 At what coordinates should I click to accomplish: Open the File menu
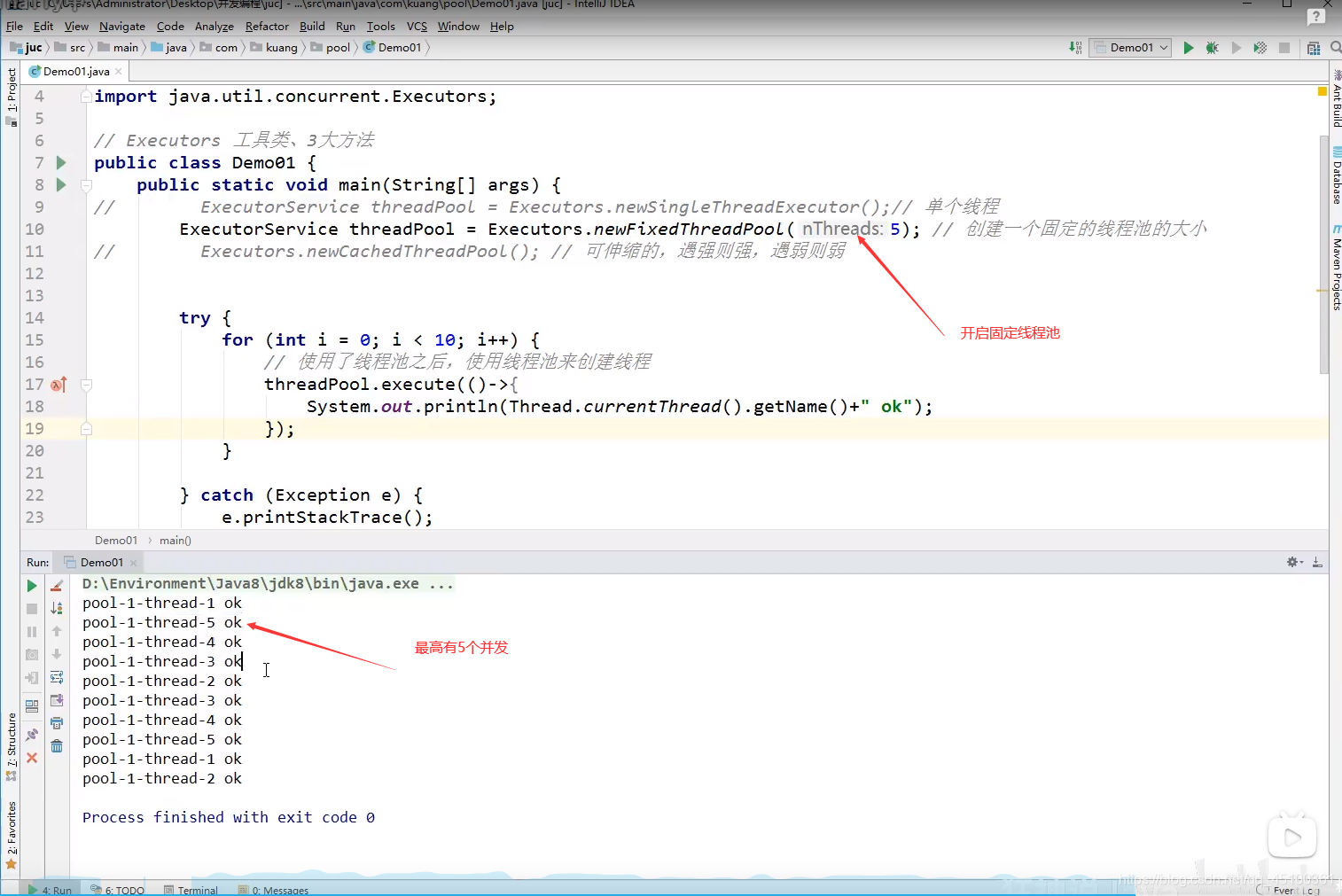coord(14,26)
